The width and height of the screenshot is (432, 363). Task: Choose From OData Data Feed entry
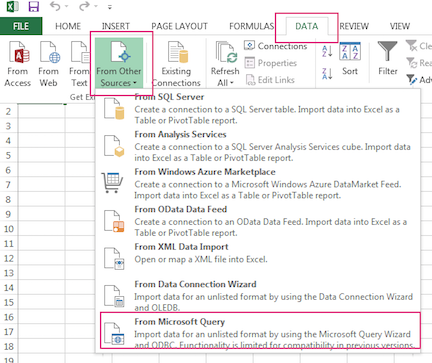[257, 221]
